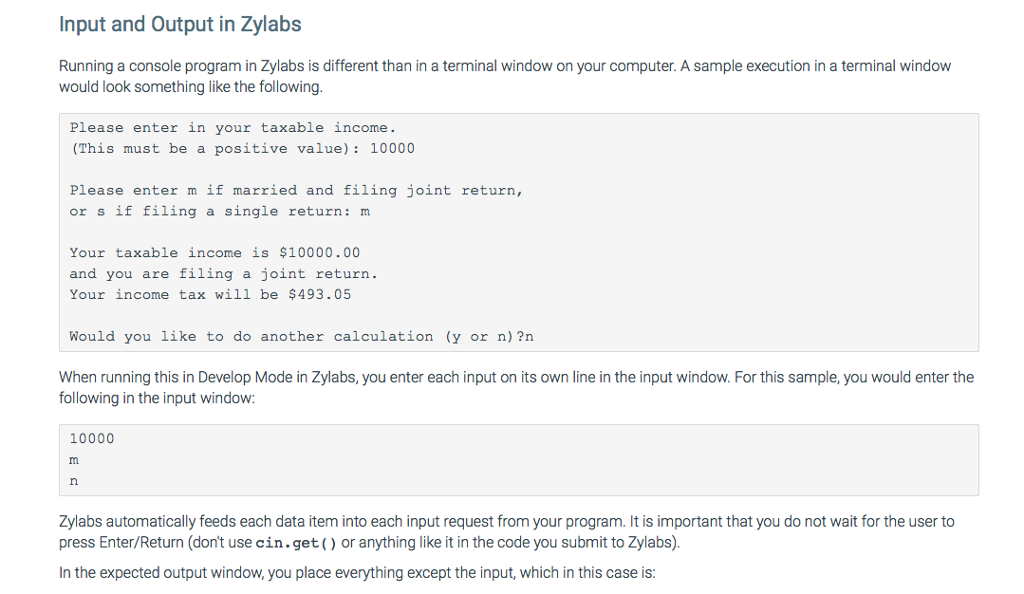Click the '$493.05' amount in terminal sample
The image size is (1024, 594).
[320, 295]
